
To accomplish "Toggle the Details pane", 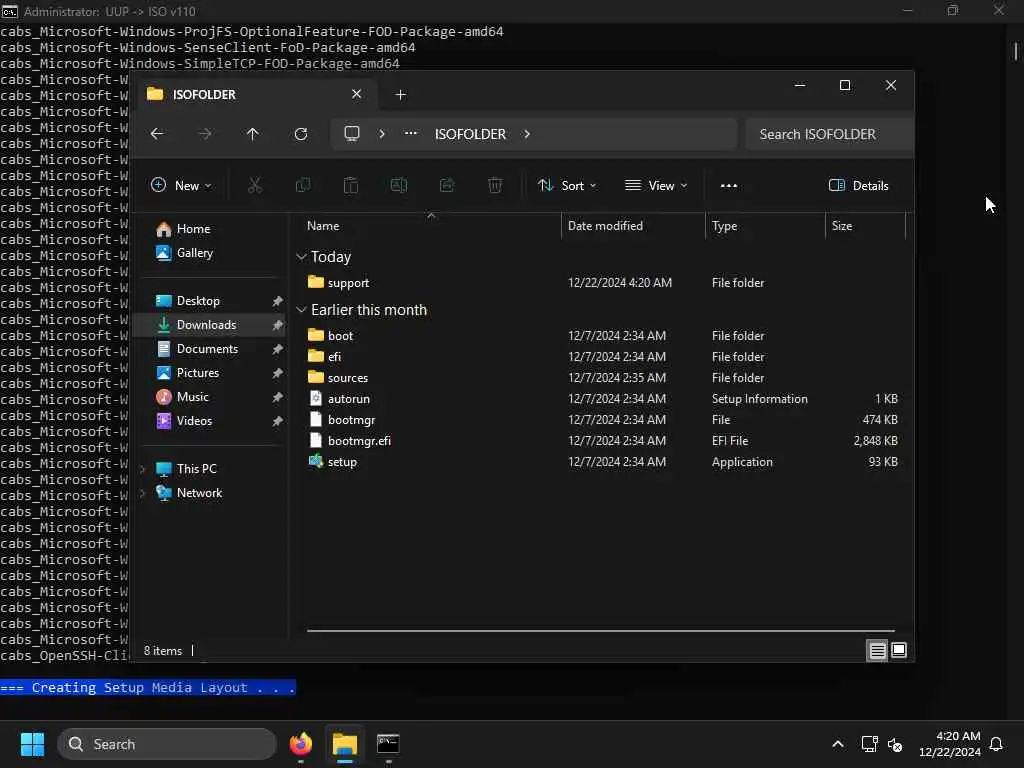I will [x=858, y=185].
